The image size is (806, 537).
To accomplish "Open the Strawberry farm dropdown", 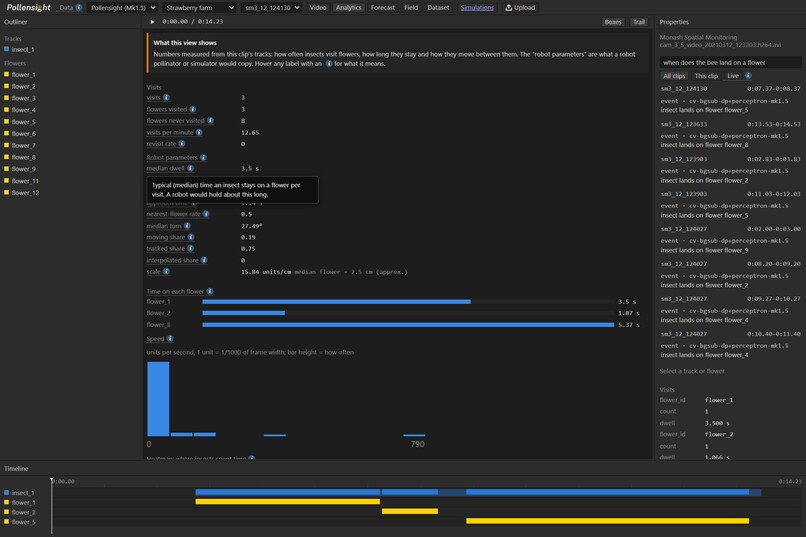I will 199,8.
